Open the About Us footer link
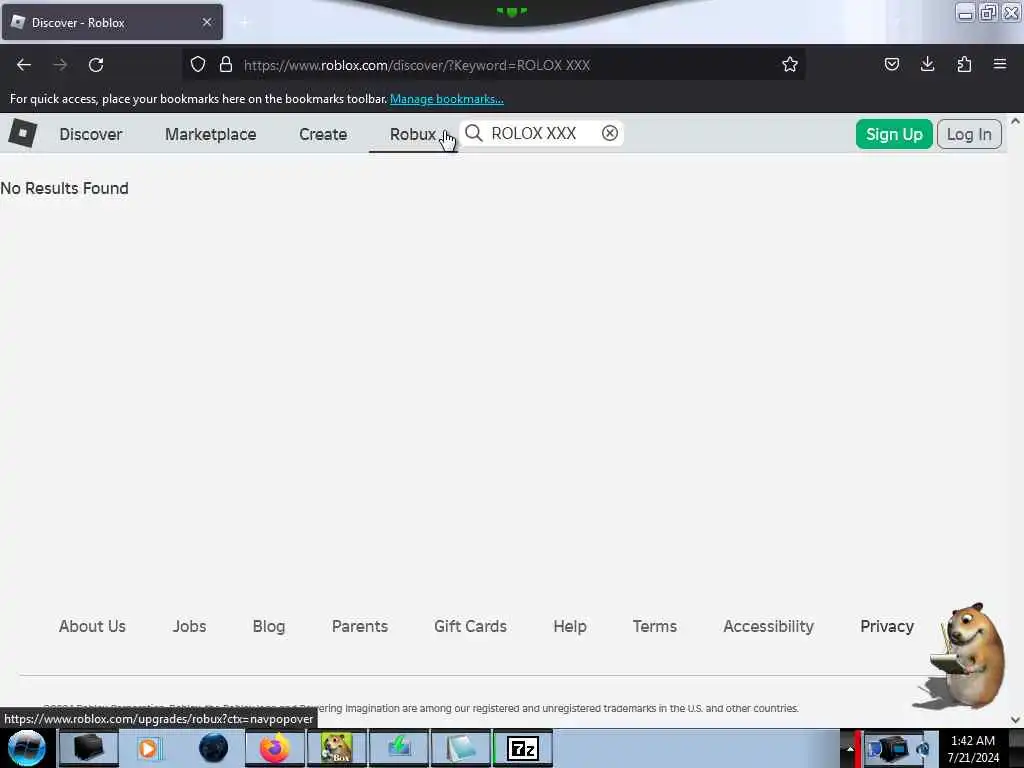Image resolution: width=1024 pixels, height=768 pixels. coord(92,626)
